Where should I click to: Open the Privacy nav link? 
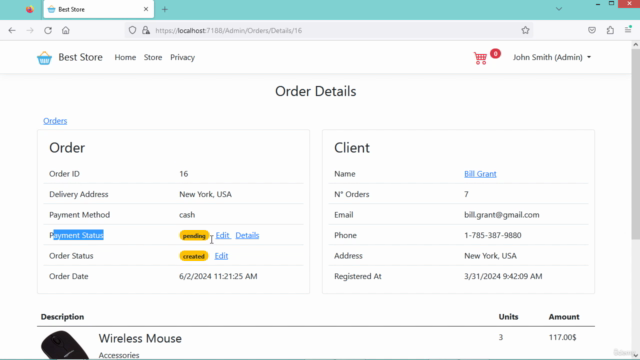[182, 58]
